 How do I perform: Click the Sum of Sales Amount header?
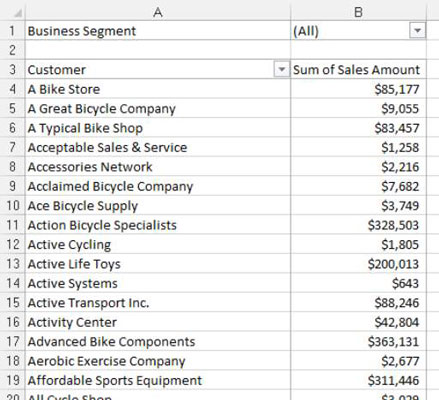pos(356,70)
